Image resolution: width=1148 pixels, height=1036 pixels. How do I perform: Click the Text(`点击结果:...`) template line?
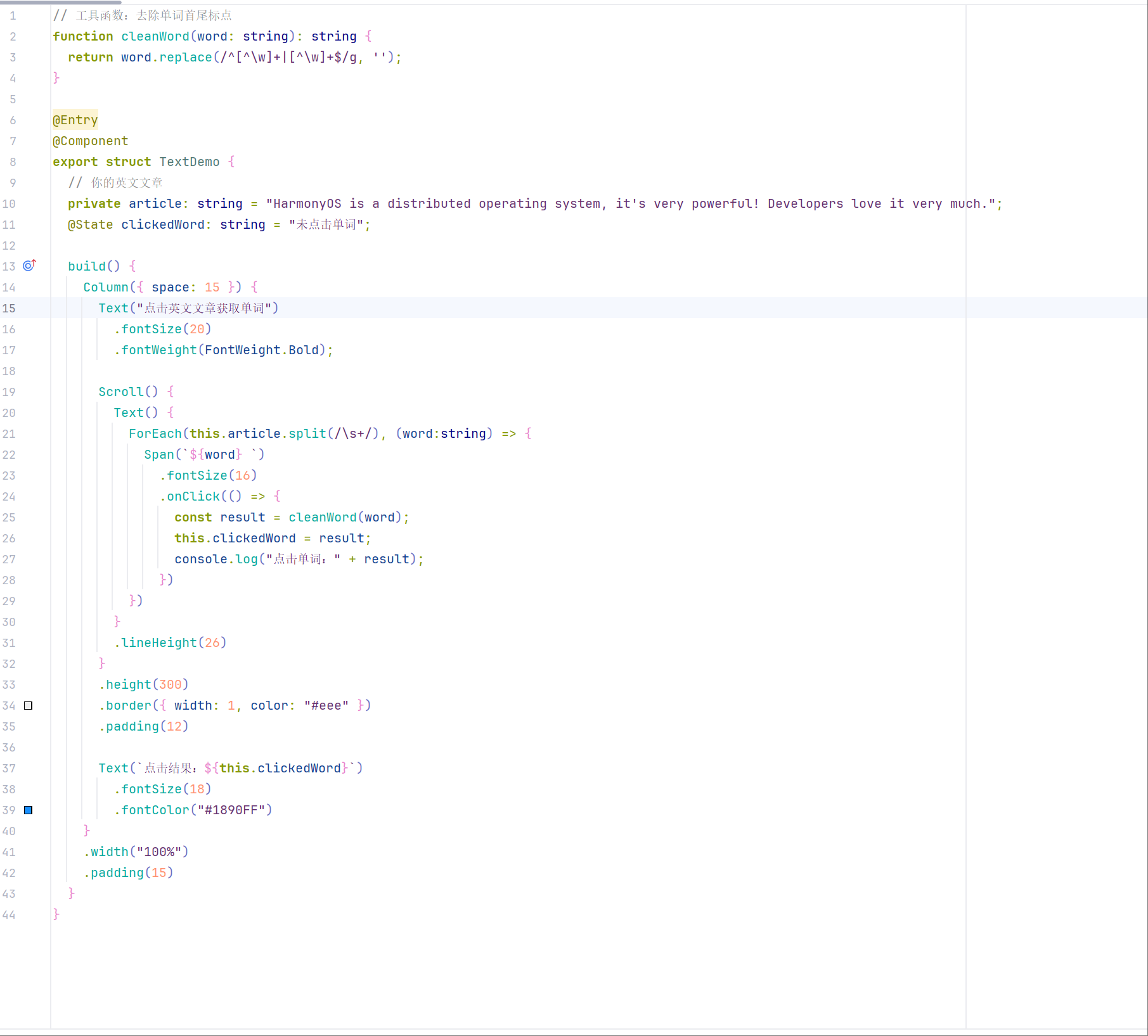pos(231,768)
